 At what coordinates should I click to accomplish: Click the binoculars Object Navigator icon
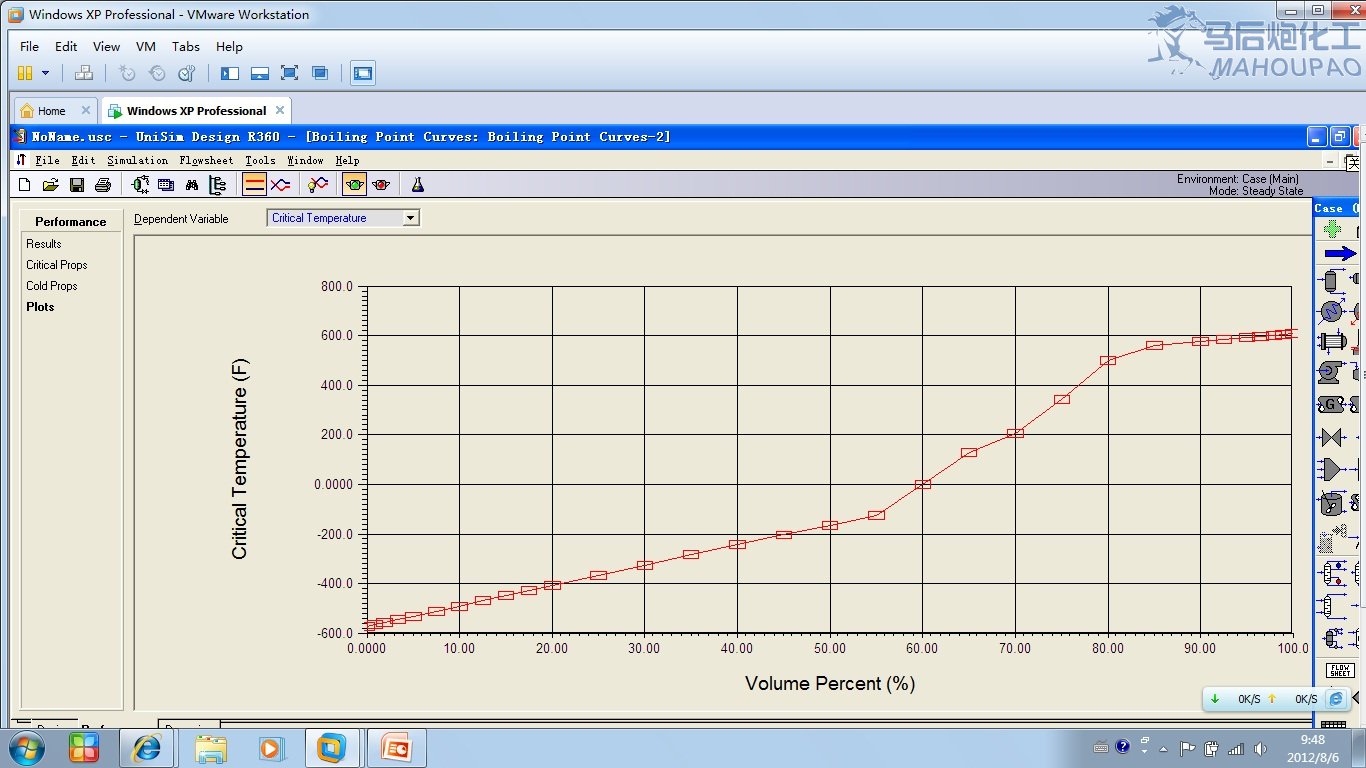coord(192,185)
